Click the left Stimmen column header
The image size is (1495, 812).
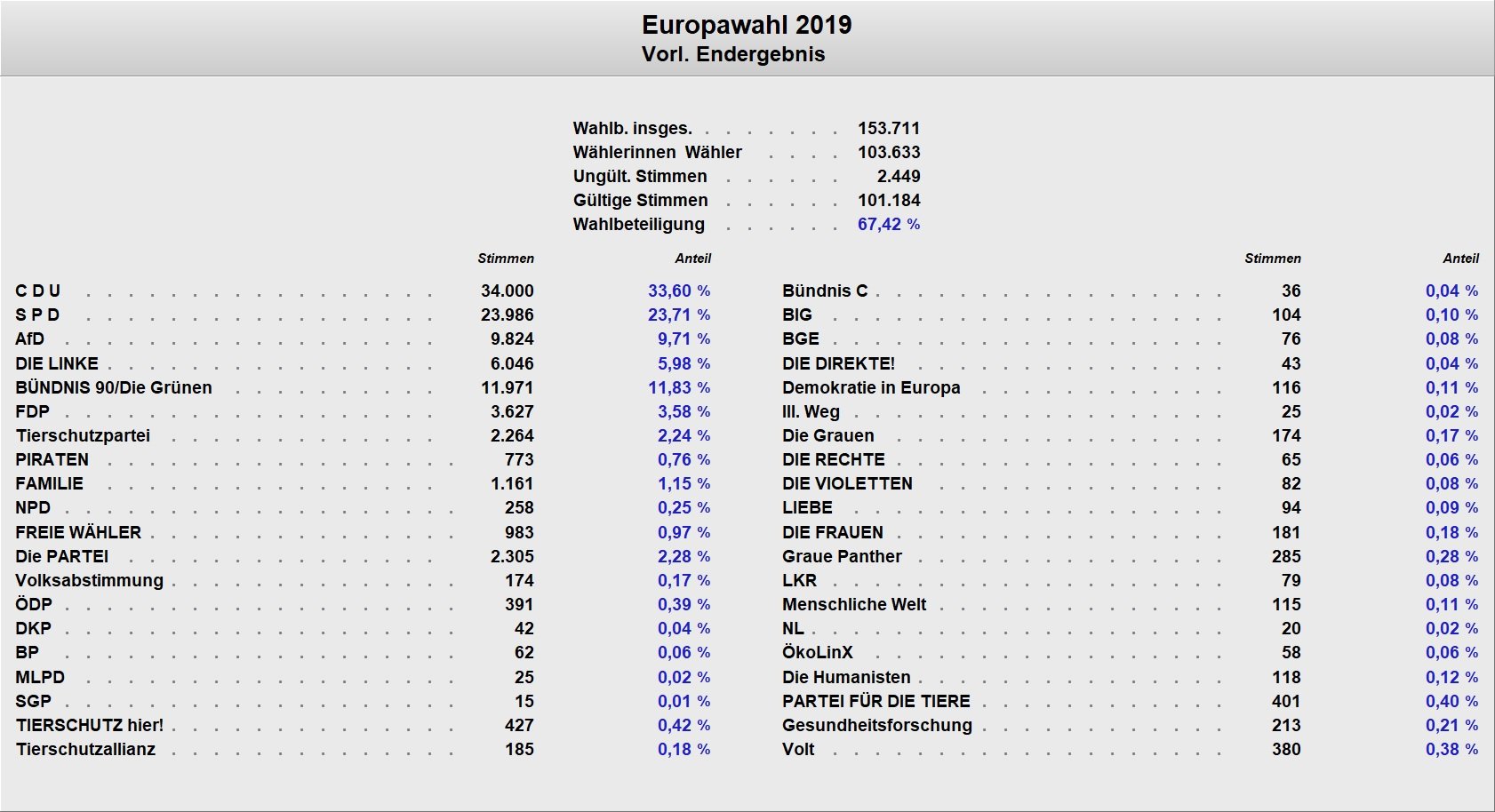coord(506,259)
